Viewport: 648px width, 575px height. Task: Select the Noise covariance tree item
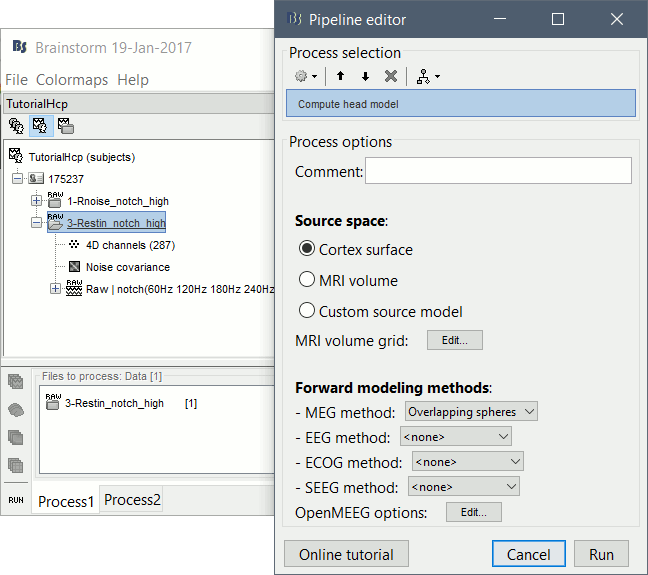125,267
